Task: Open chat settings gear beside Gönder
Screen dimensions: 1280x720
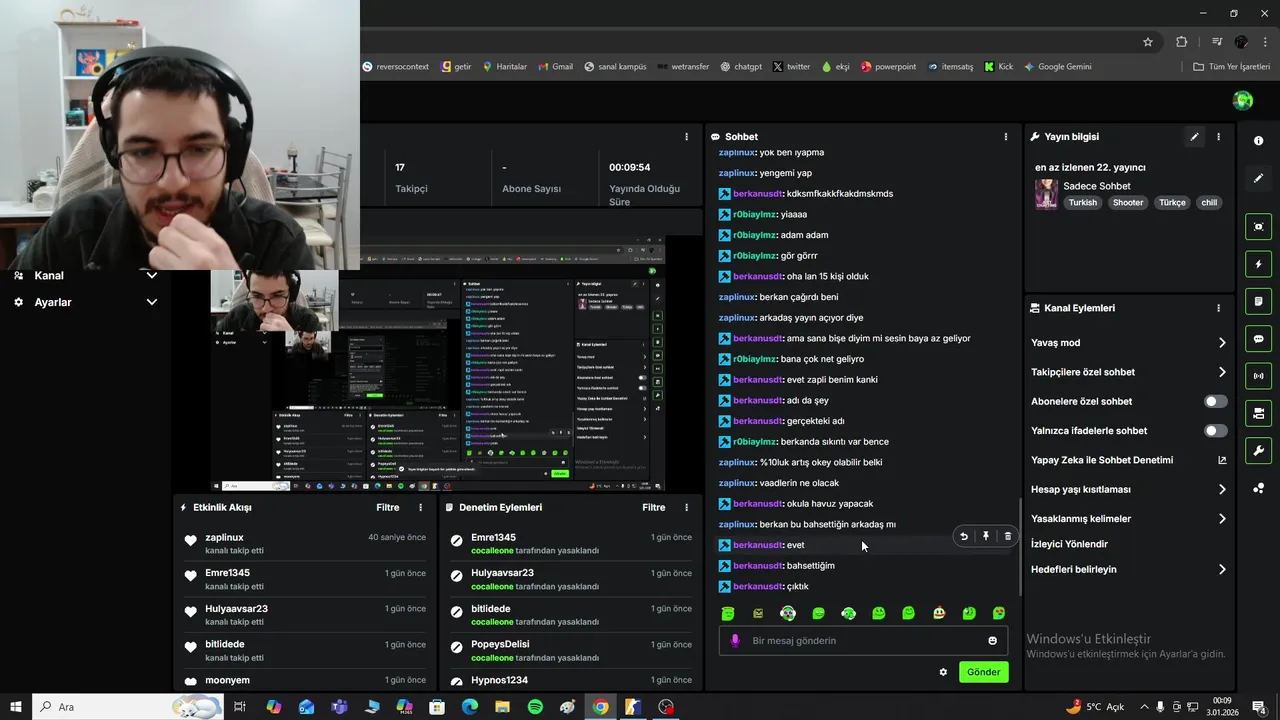Action: [x=943, y=672]
